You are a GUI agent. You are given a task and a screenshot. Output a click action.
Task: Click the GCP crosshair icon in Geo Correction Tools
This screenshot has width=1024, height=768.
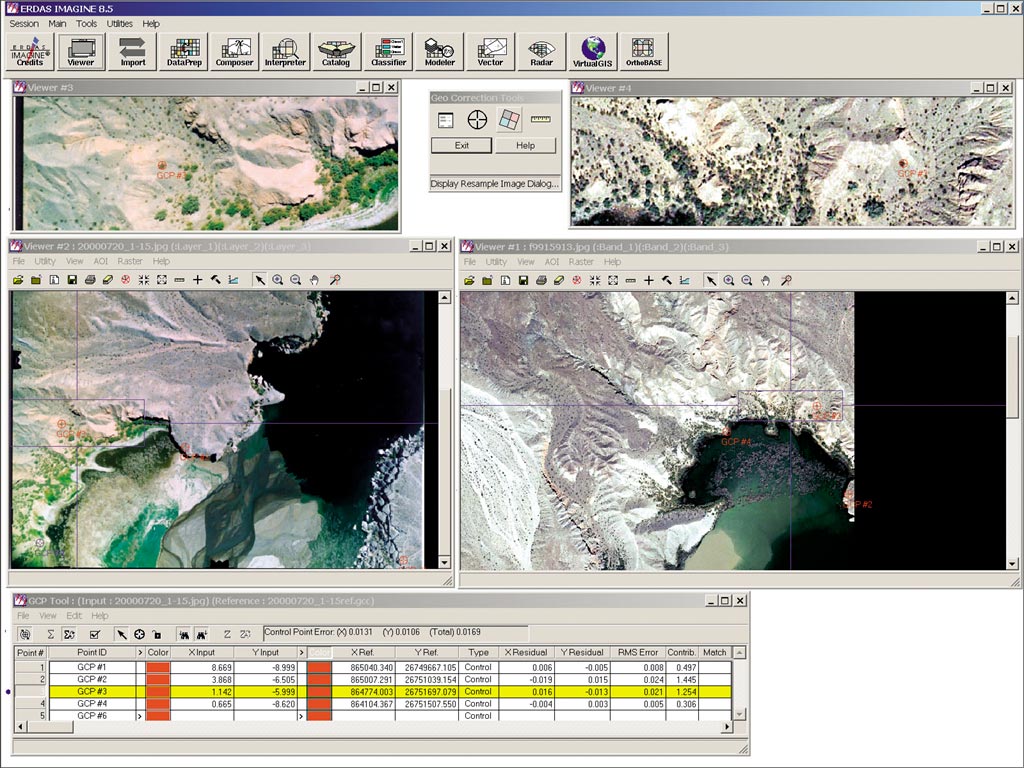pos(477,120)
